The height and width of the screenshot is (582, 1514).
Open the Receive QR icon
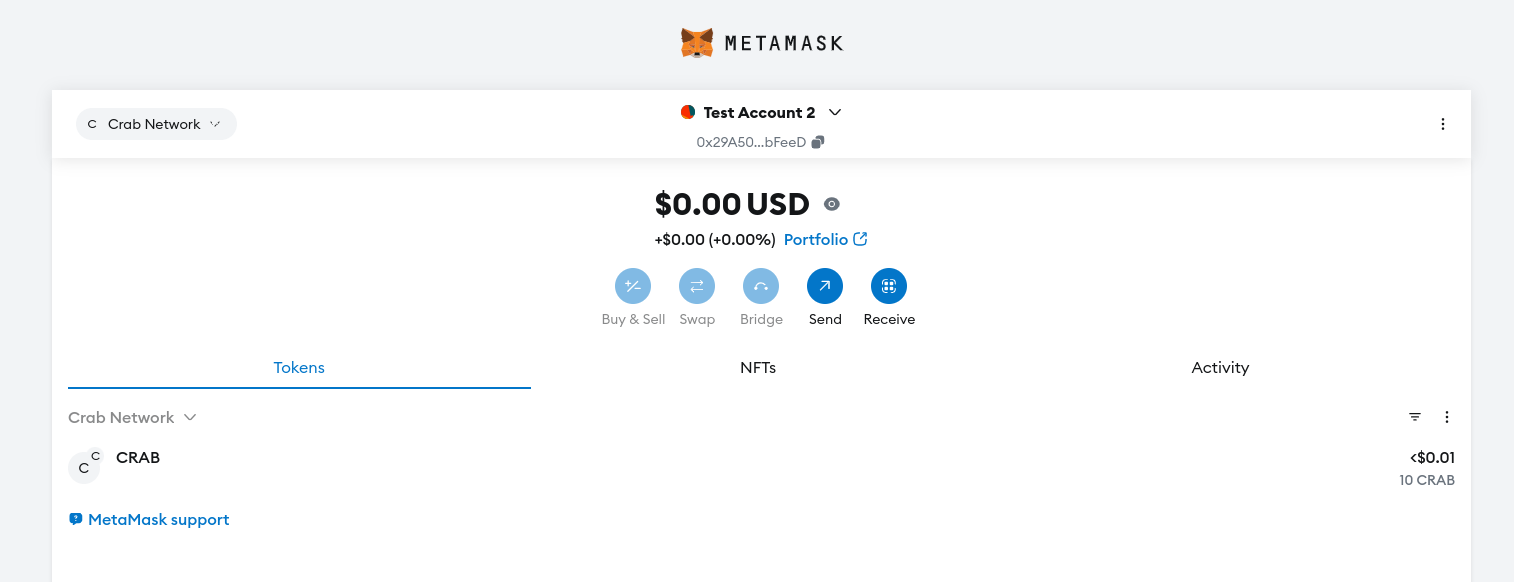point(889,287)
